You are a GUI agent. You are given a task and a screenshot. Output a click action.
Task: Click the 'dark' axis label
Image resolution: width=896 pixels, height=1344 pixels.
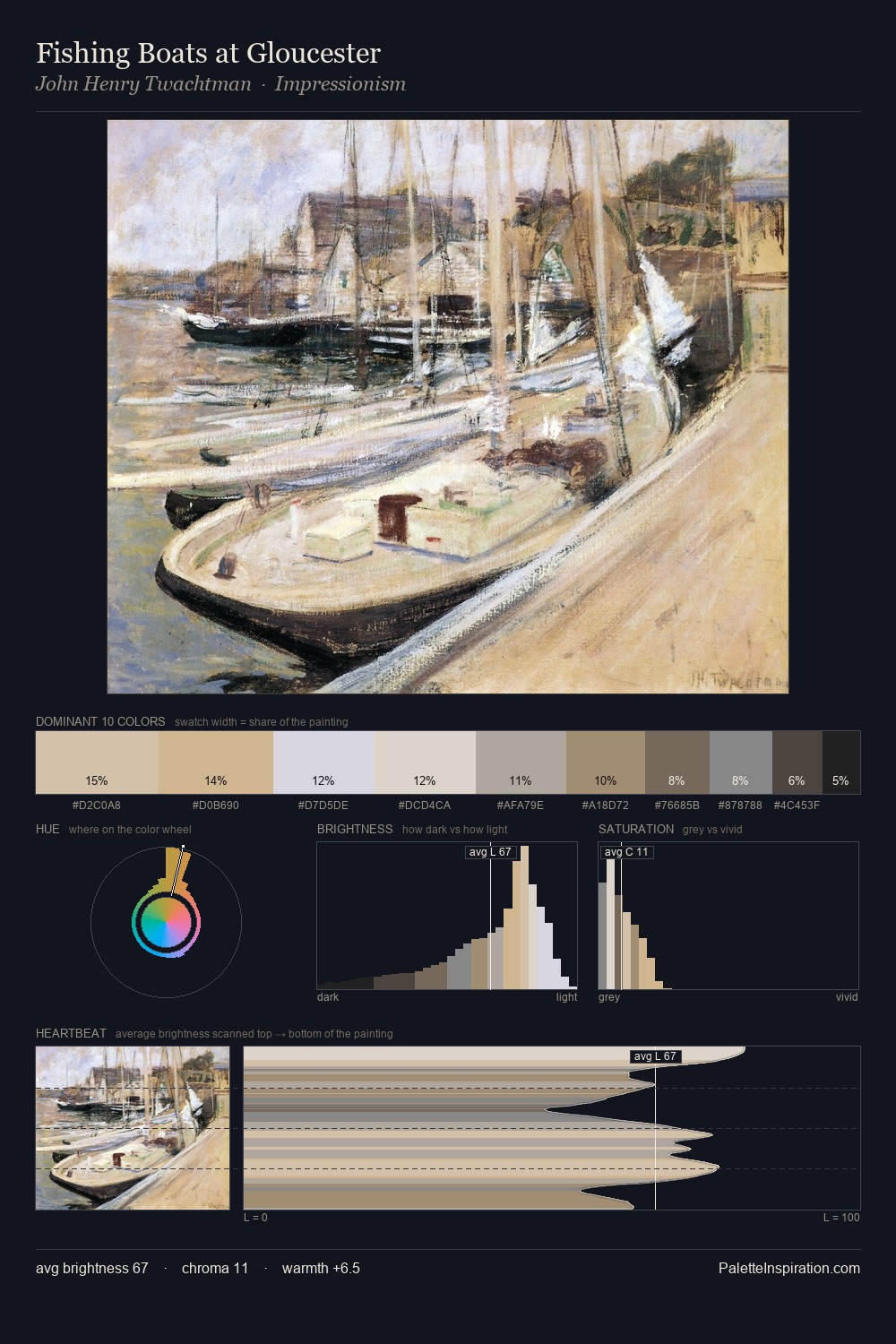(x=328, y=997)
